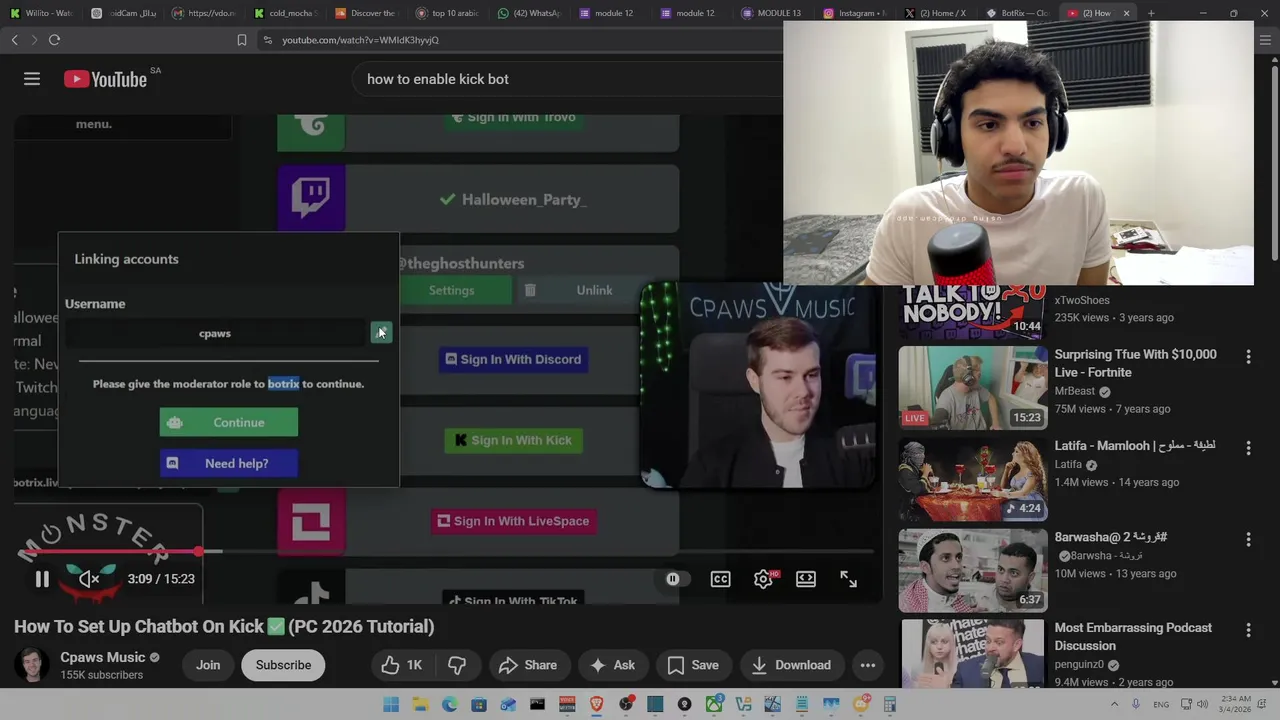Launch Microsoft Edge from the taskbar
This screenshot has height=720, width=1280.
(449, 704)
